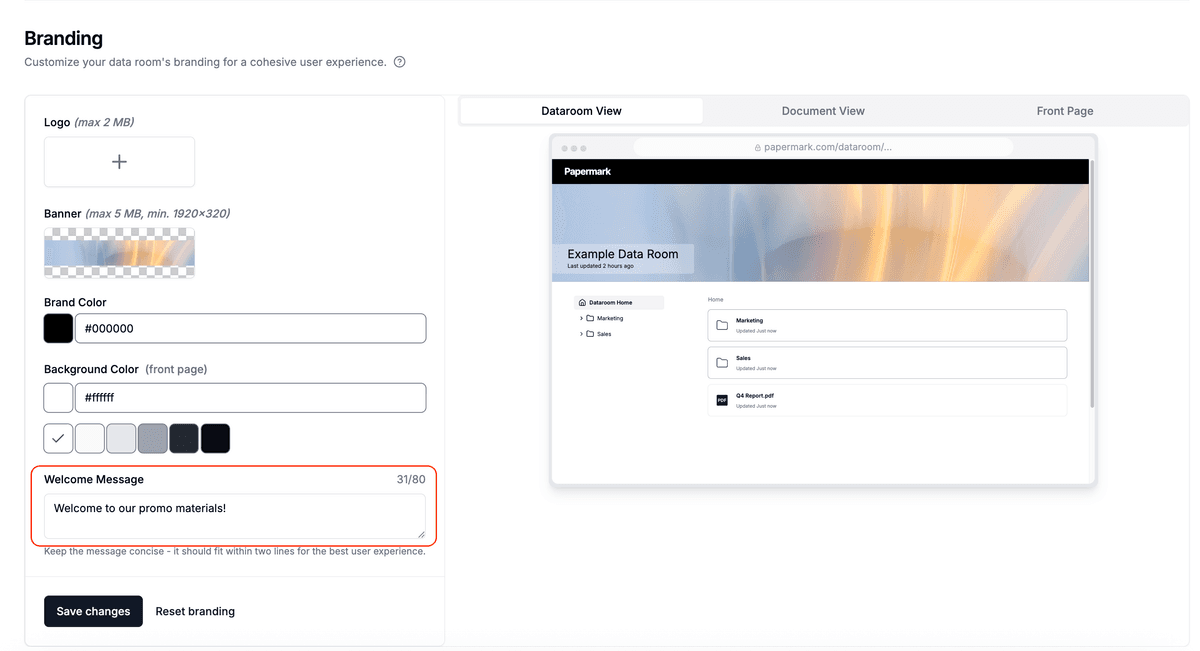1200x651 pixels.
Task: Click the plus icon to upload a logo
Action: click(119, 162)
